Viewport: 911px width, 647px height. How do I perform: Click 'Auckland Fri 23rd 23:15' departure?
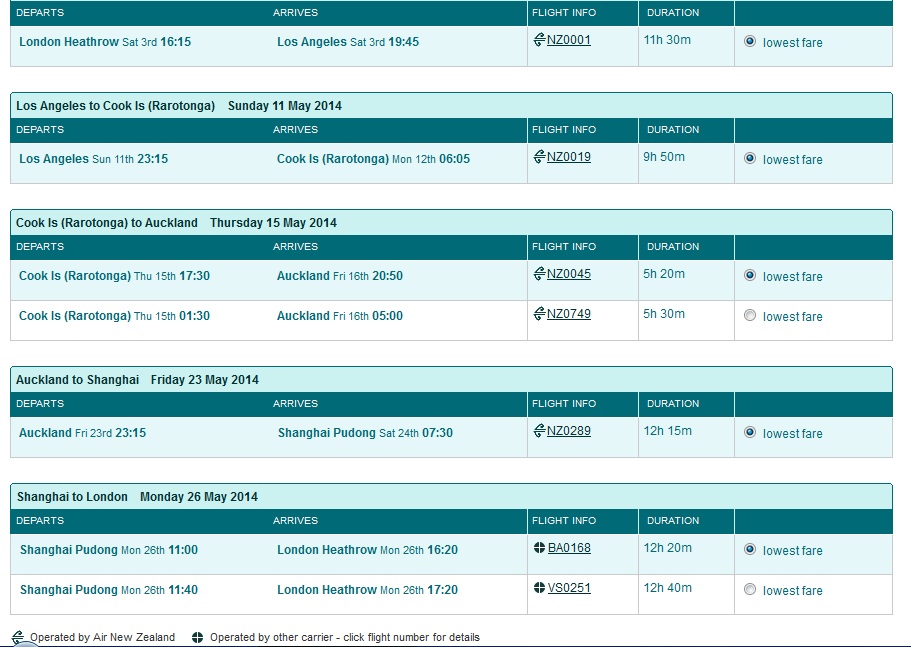tap(83, 433)
